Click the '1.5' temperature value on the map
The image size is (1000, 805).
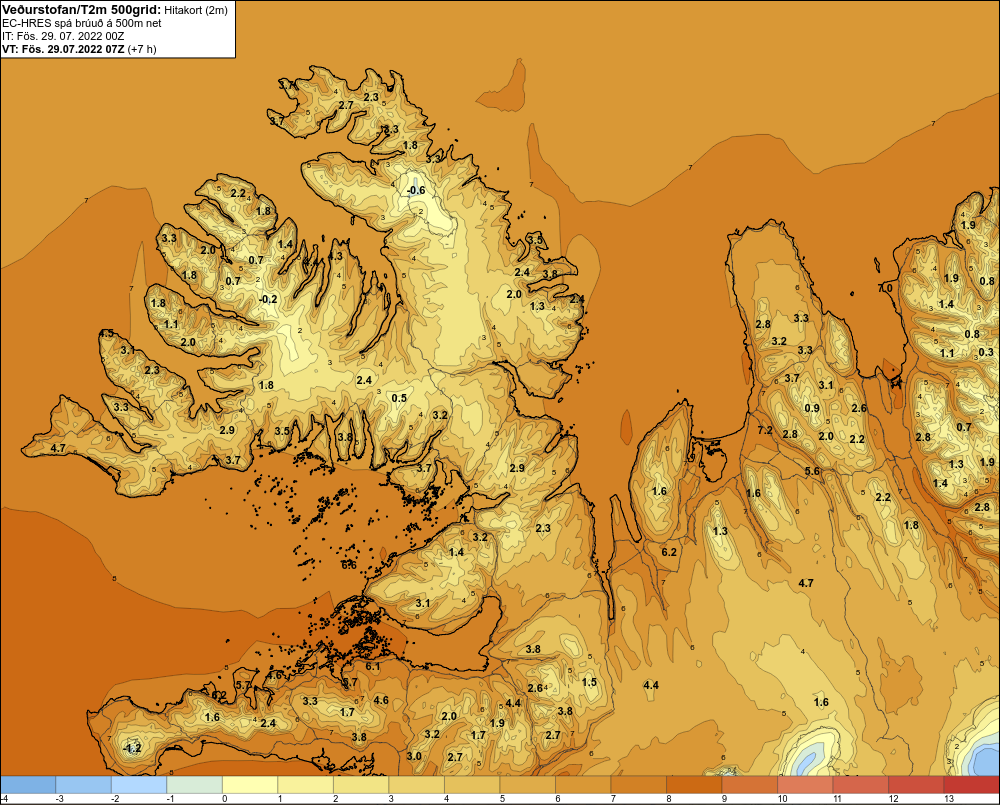pos(589,682)
